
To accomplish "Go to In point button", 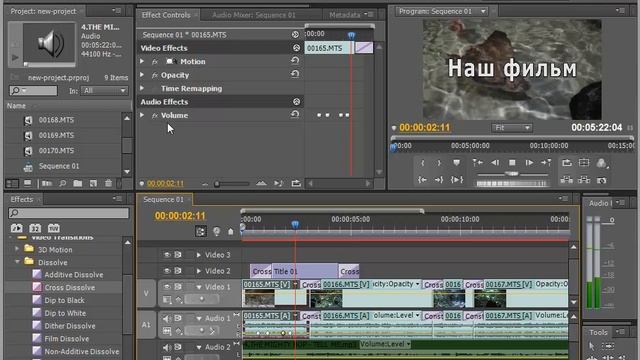I will [422, 180].
